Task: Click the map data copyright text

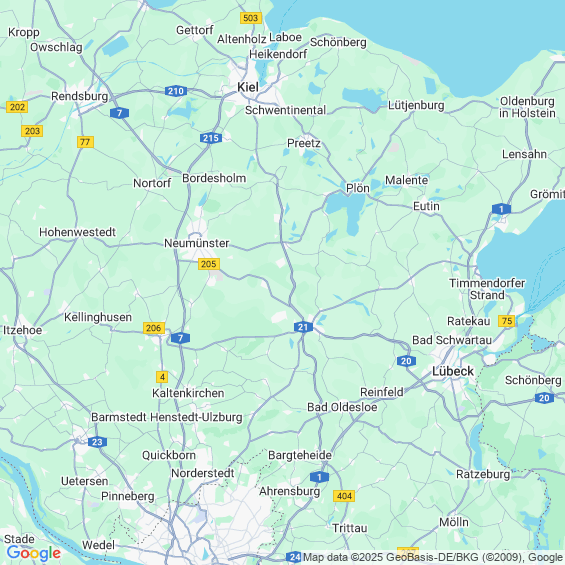Action: coord(433,557)
